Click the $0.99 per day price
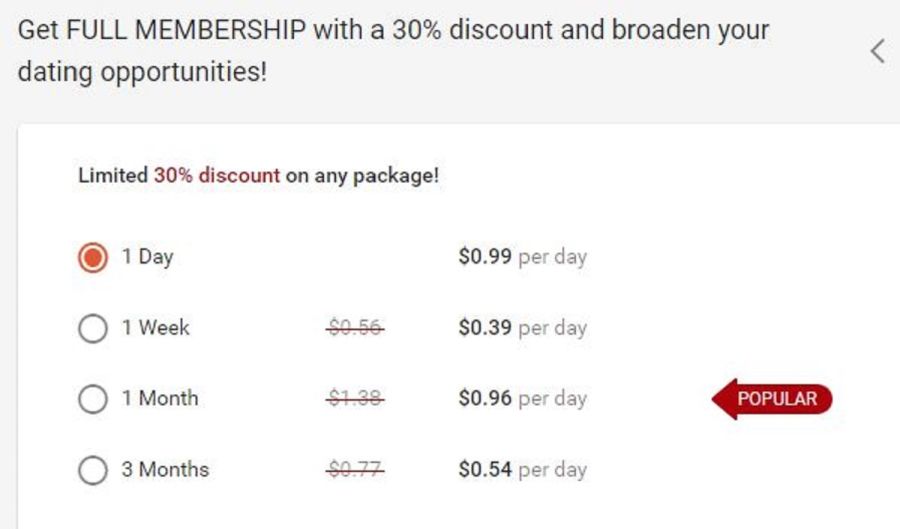The height and width of the screenshot is (529, 900). [523, 256]
